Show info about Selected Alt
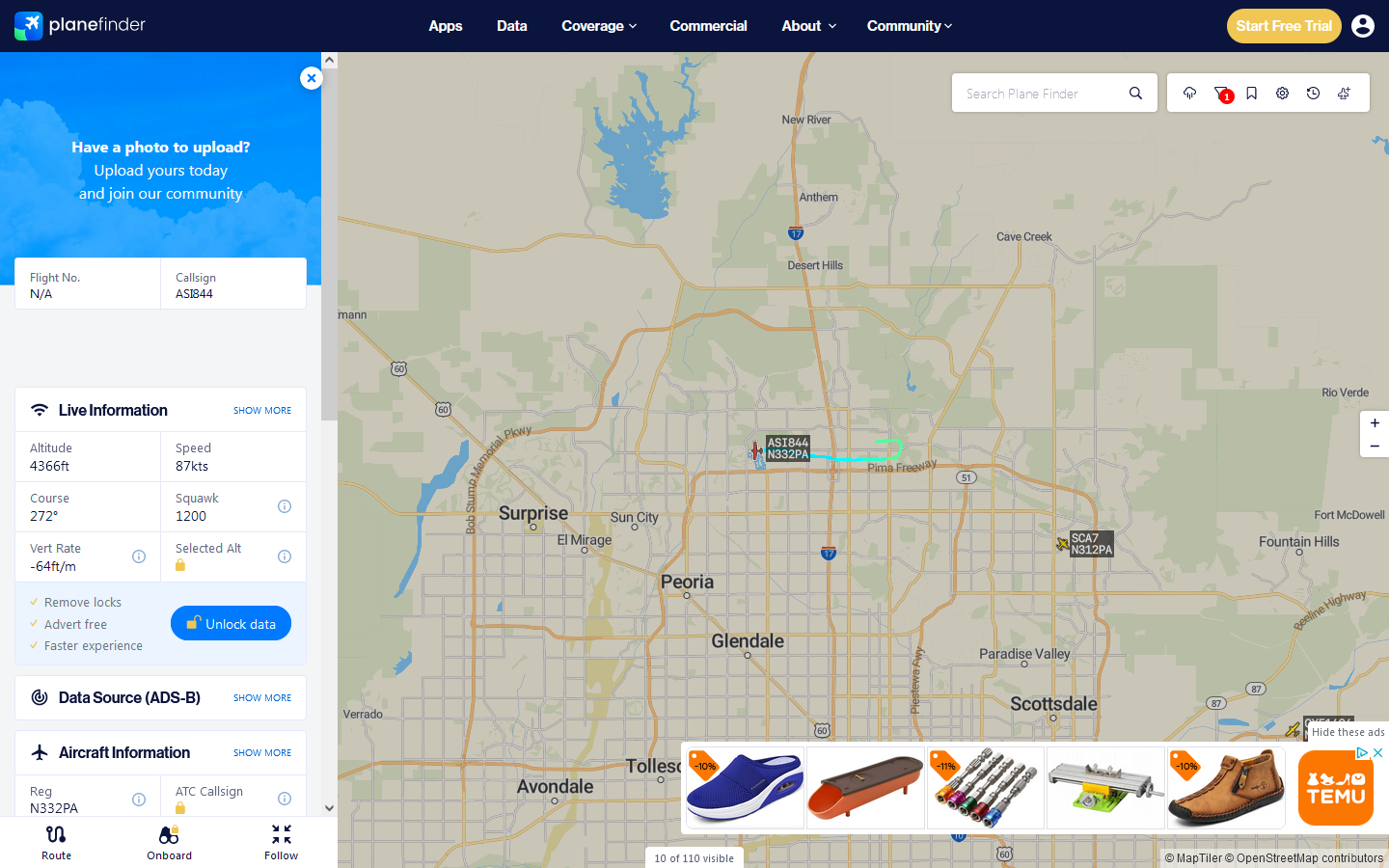The width and height of the screenshot is (1389, 868). click(285, 556)
